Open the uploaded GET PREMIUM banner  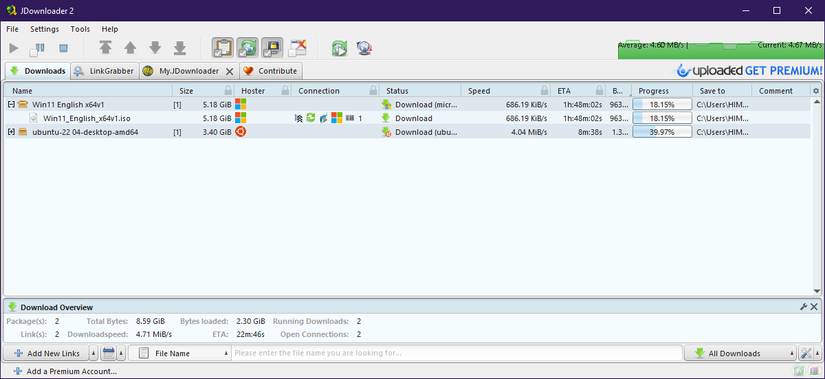tap(749, 71)
